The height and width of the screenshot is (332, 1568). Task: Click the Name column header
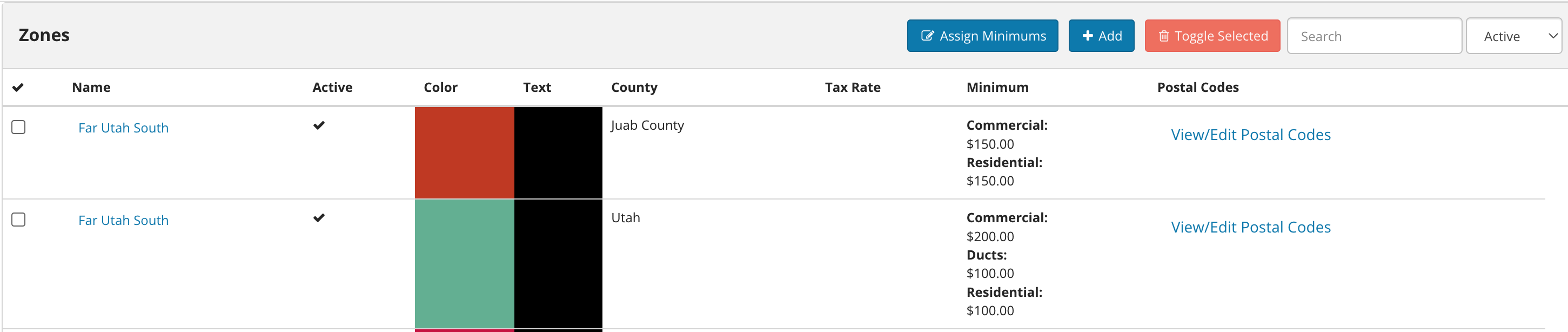point(91,88)
